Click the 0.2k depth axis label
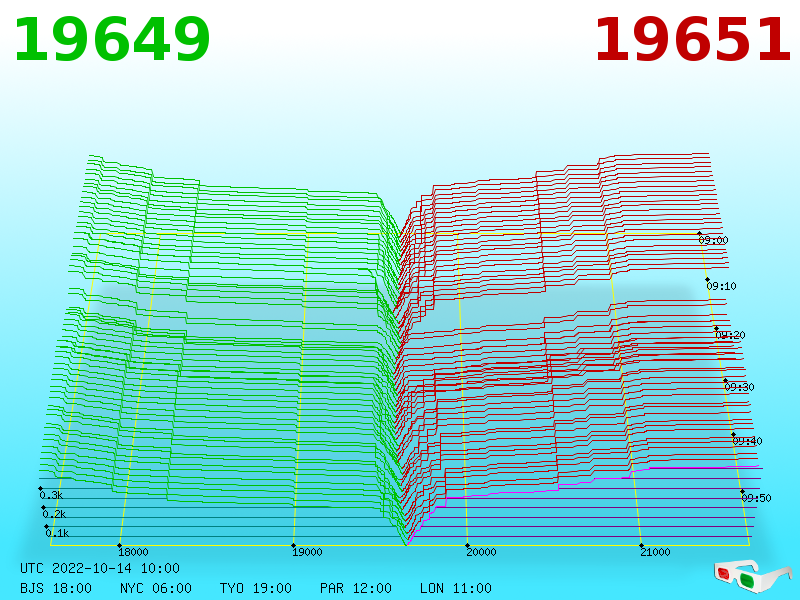Viewport: 800px width, 600px height. click(x=54, y=514)
